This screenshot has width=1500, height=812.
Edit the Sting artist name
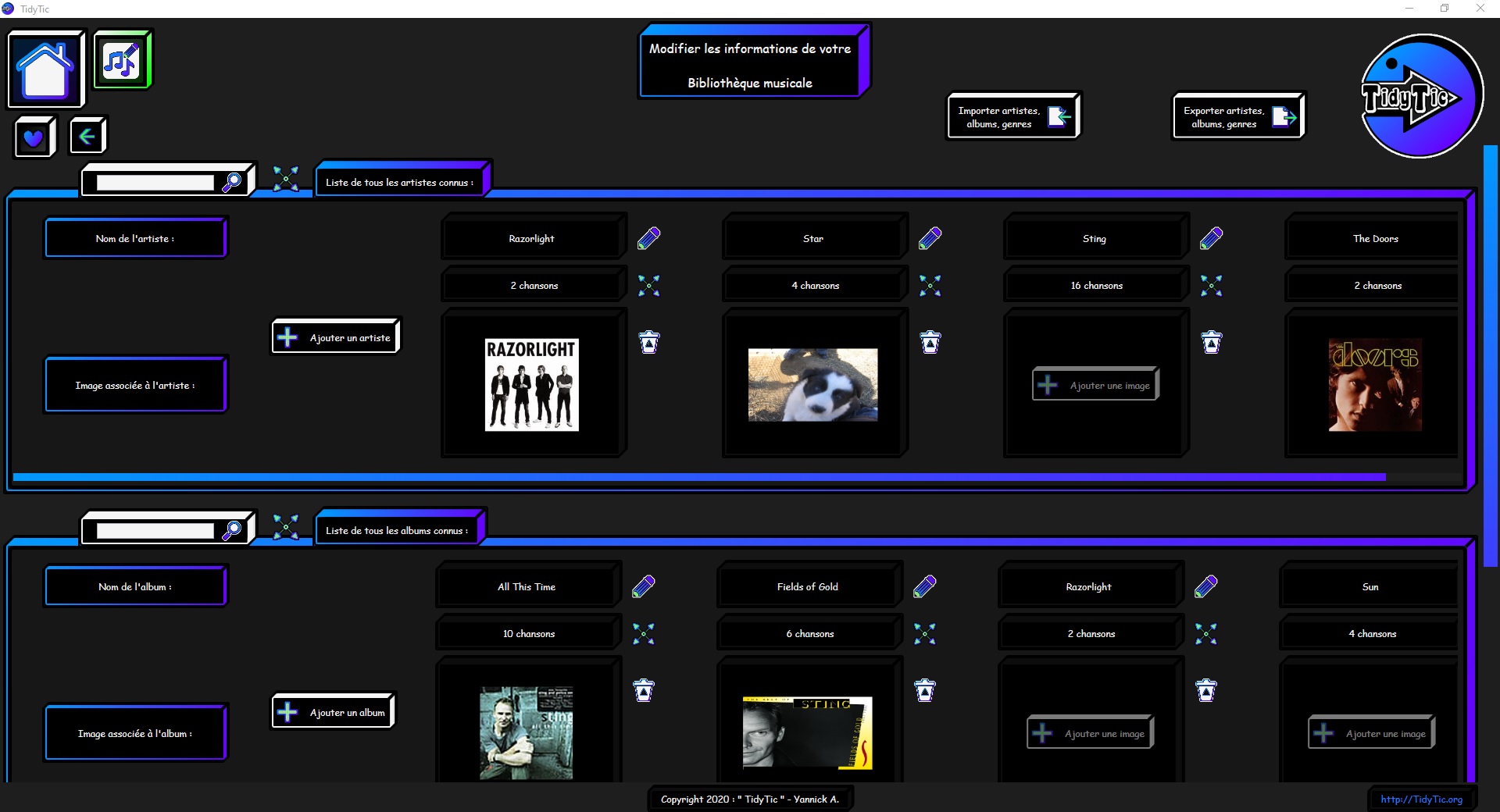[x=1212, y=238]
